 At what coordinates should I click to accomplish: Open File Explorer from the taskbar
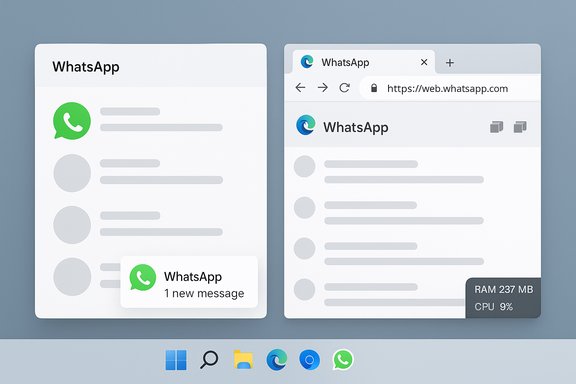(243, 359)
